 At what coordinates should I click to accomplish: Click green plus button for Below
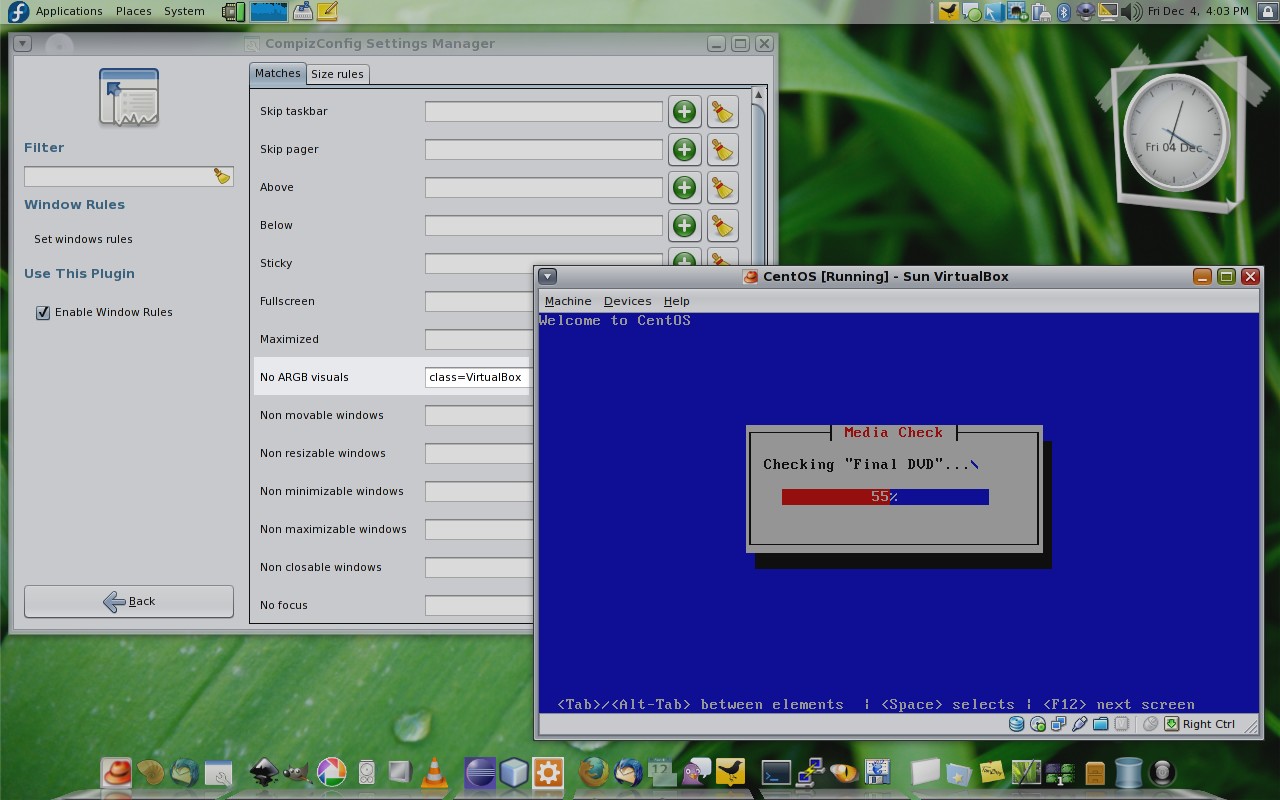pyautogui.click(x=684, y=225)
